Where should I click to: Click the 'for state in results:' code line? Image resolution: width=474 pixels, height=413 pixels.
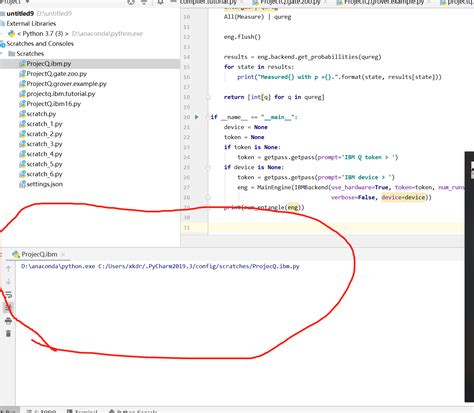259,67
